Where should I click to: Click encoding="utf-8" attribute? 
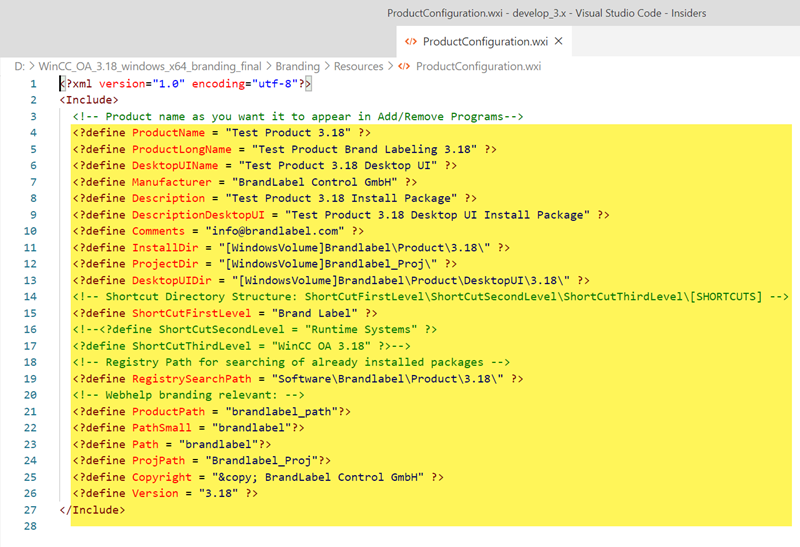[244, 84]
